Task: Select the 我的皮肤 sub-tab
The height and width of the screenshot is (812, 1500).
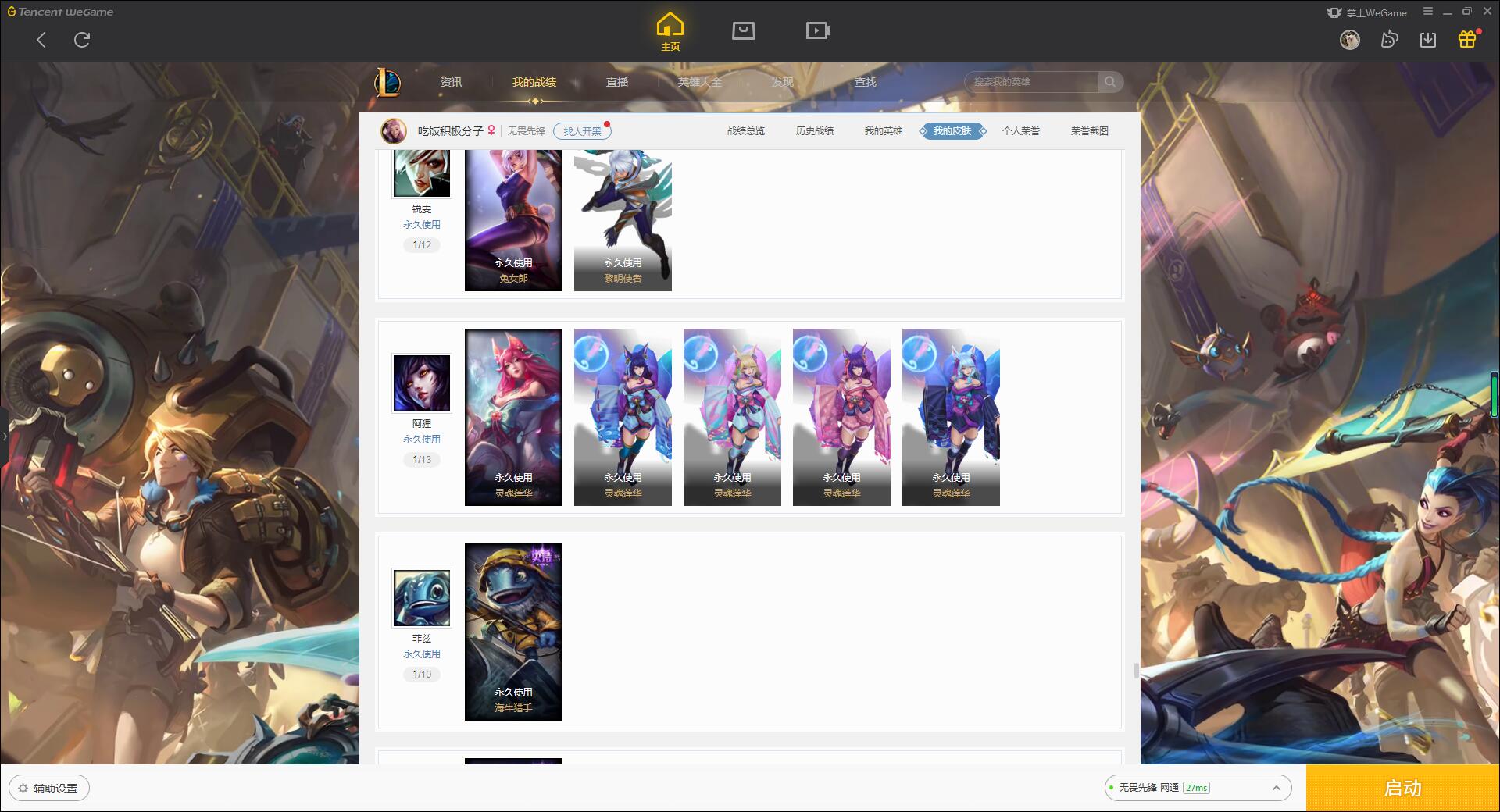Action: (x=952, y=131)
